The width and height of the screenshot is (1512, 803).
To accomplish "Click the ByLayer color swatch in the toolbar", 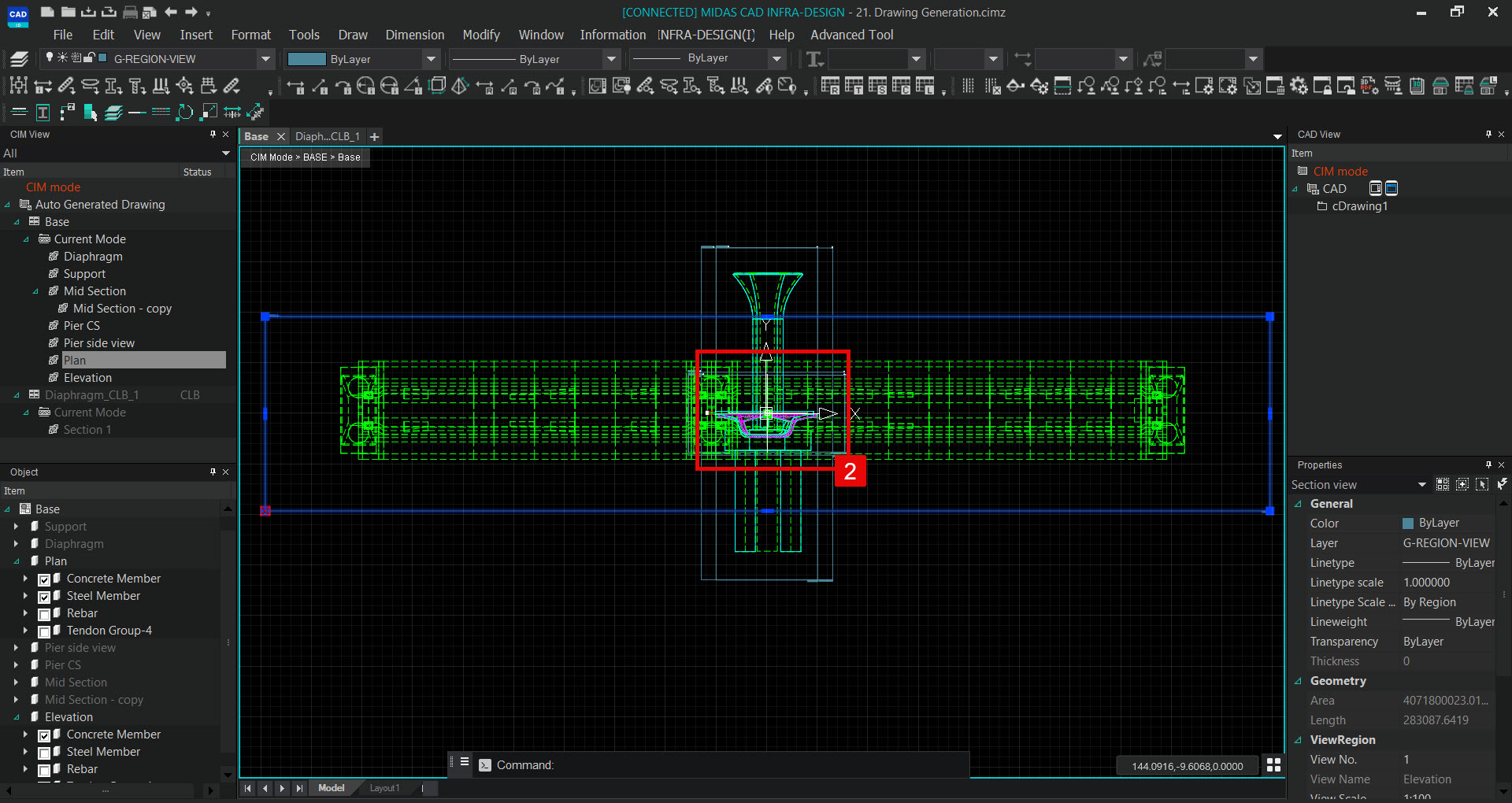I will 307,59.
